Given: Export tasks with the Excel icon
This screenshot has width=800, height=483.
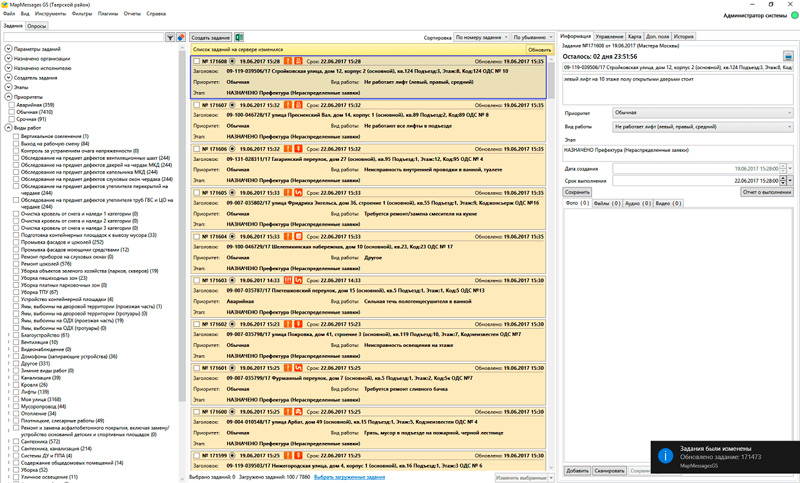Looking at the screenshot, I should (239, 37).
